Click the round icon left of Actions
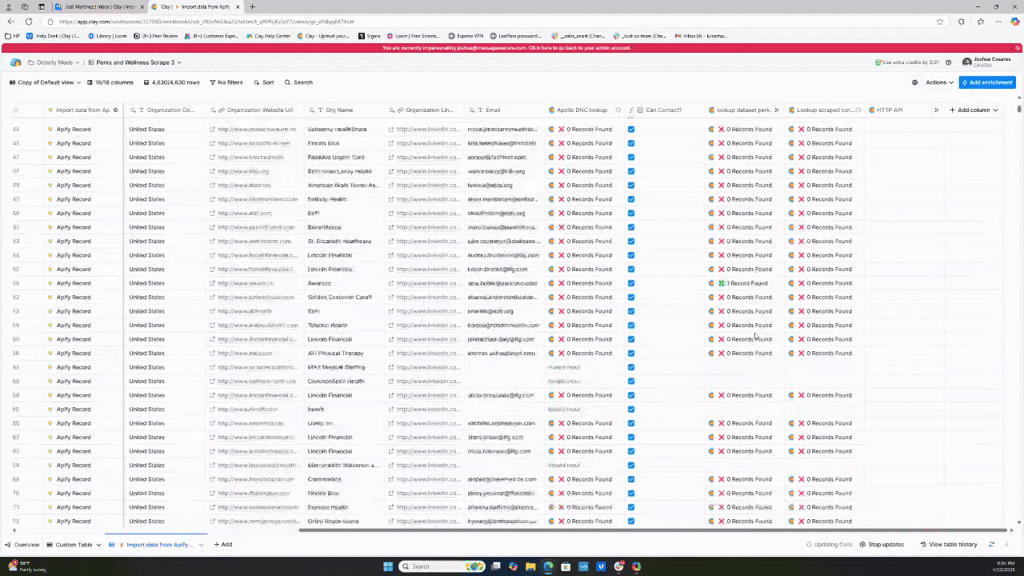The width and height of the screenshot is (1024, 576). [914, 82]
